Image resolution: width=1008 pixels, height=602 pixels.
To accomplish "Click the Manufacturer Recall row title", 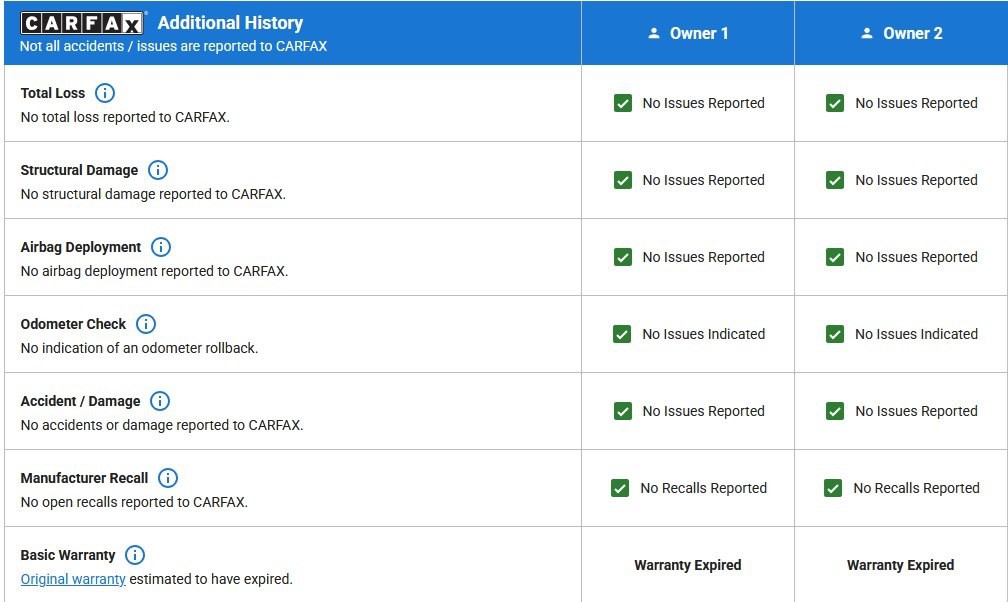I will click(84, 478).
